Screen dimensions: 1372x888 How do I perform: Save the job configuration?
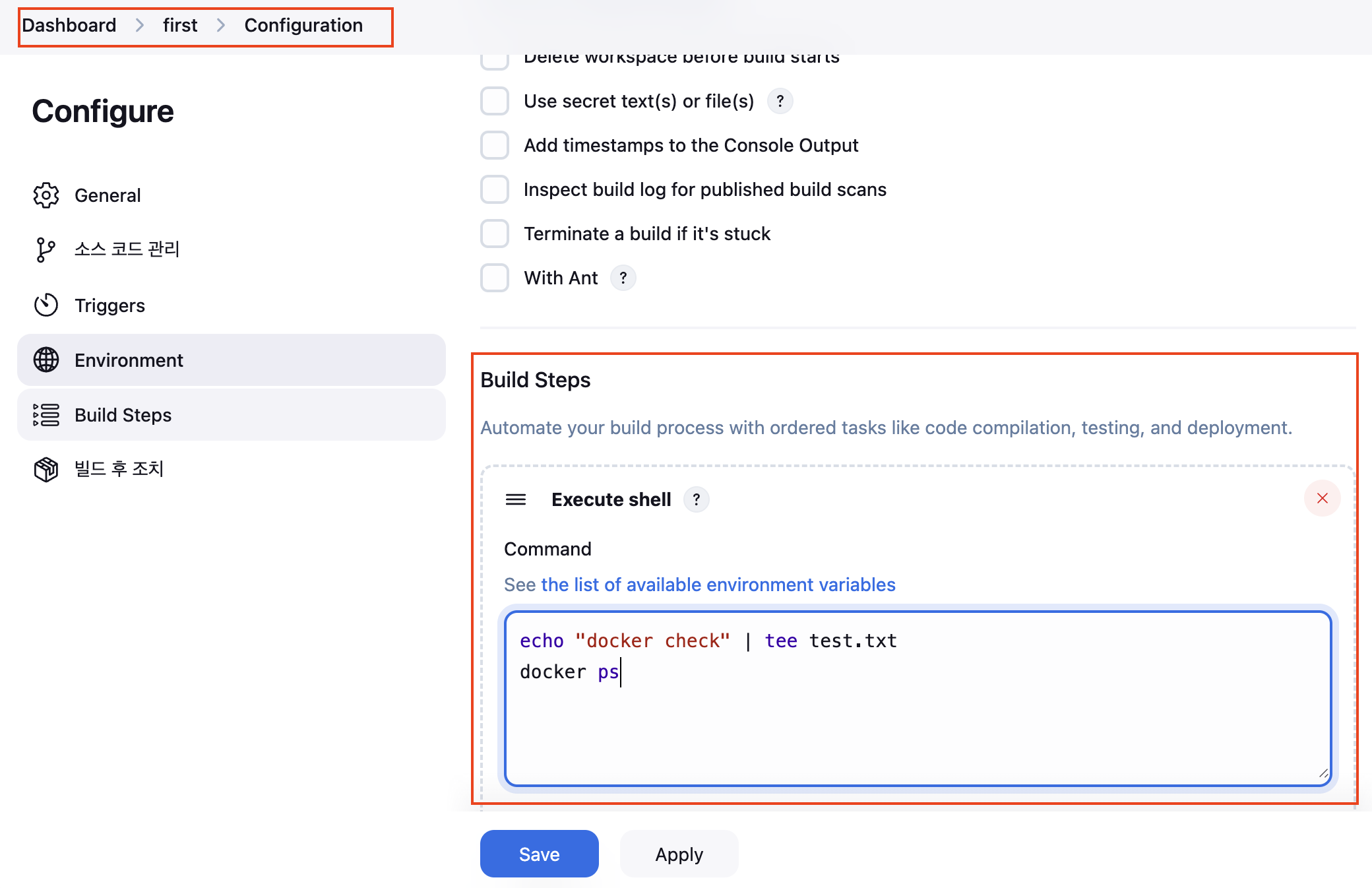coord(539,854)
